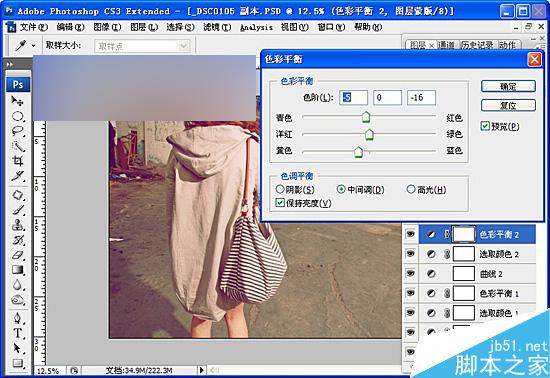Select the Clone Stamp tool
Image resolution: width=550 pixels, height=378 pixels.
(x=17, y=225)
